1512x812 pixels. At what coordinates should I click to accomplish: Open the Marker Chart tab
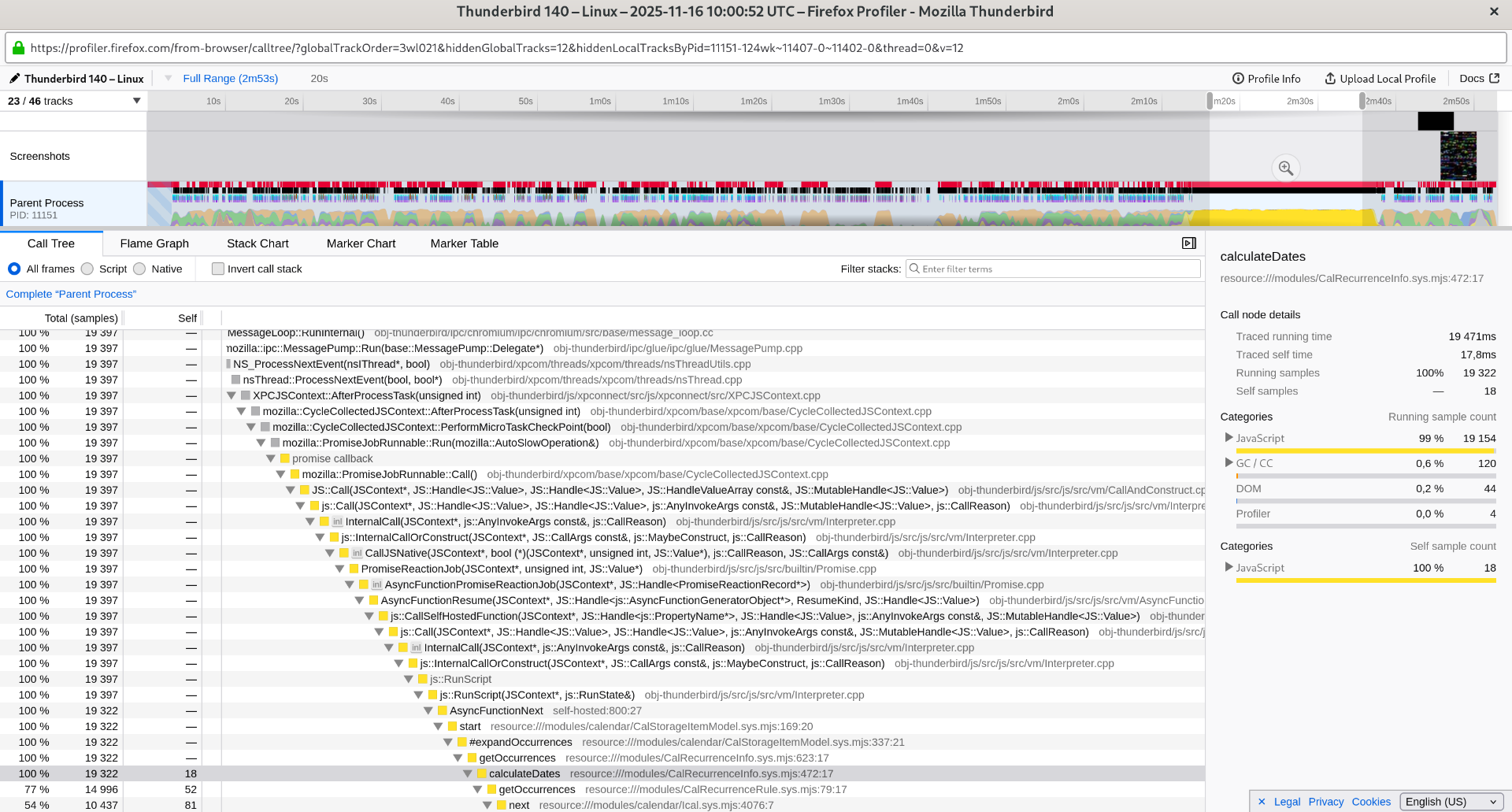pyautogui.click(x=361, y=243)
